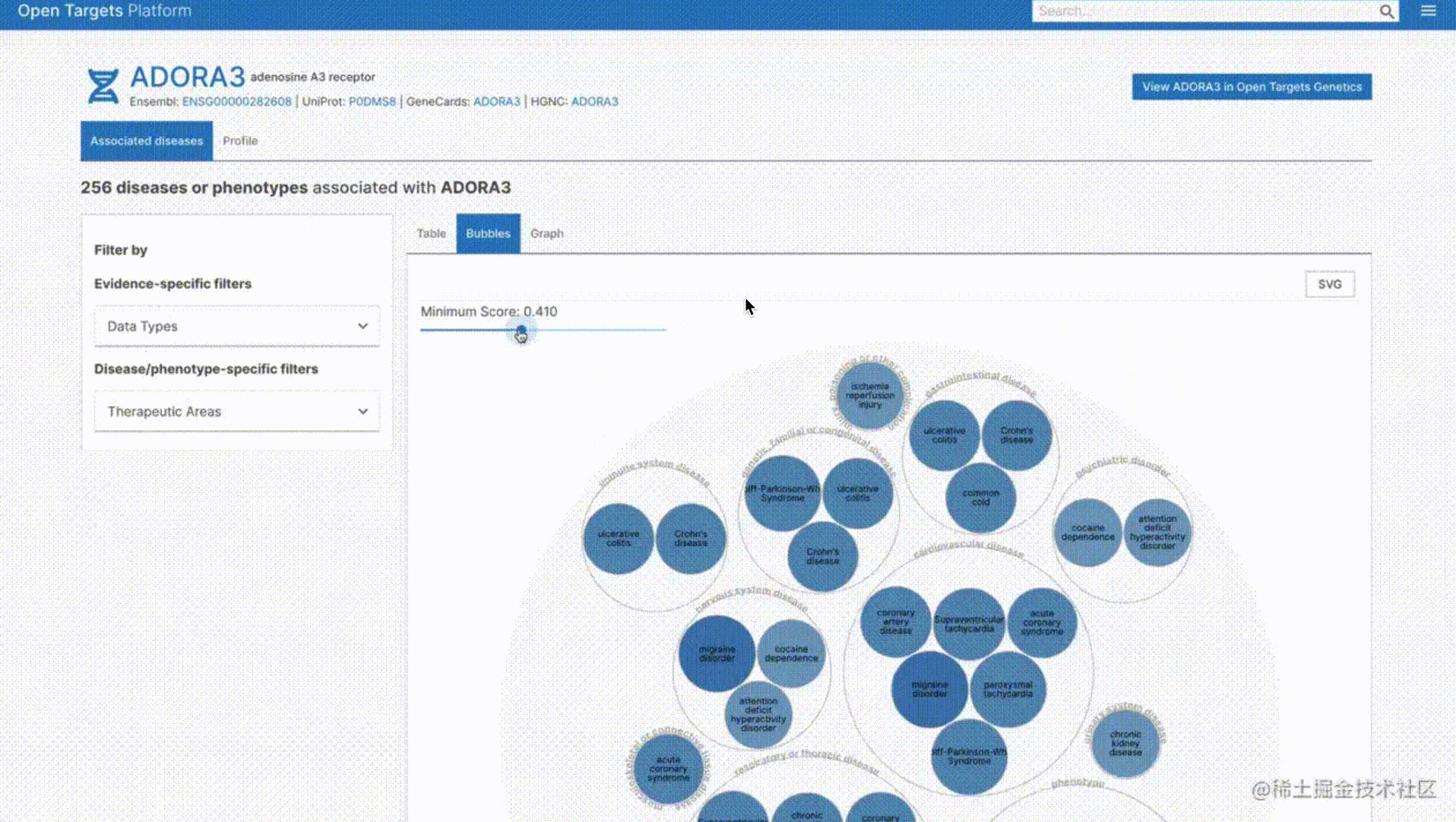Select the ischemia reperfusion injury bubble
The width and height of the screenshot is (1456, 822).
point(869,396)
